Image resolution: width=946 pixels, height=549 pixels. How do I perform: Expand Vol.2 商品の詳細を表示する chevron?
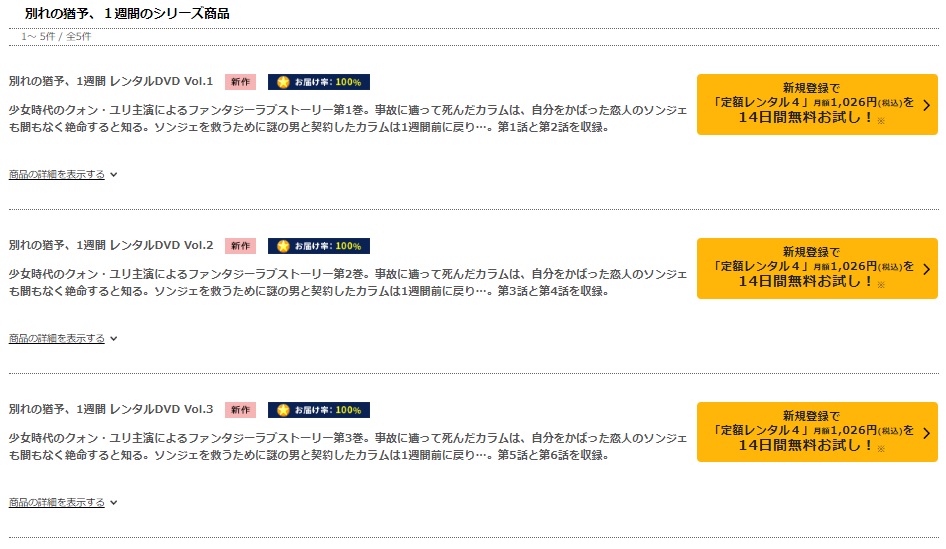click(113, 339)
